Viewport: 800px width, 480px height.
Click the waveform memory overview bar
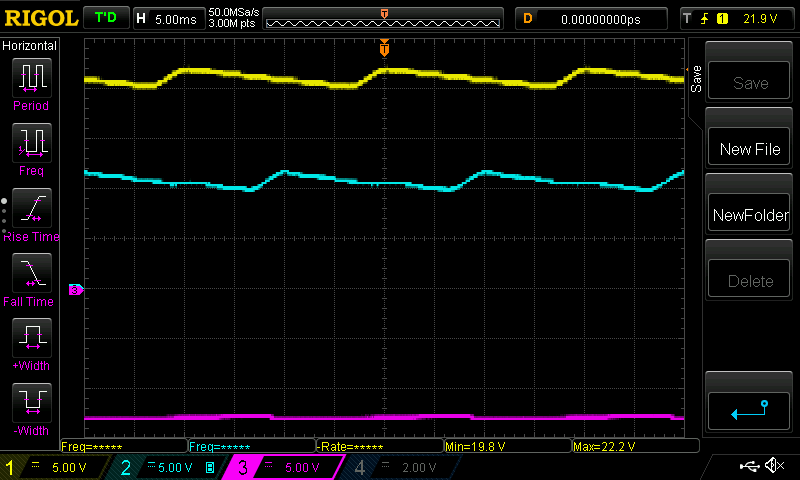tap(385, 18)
